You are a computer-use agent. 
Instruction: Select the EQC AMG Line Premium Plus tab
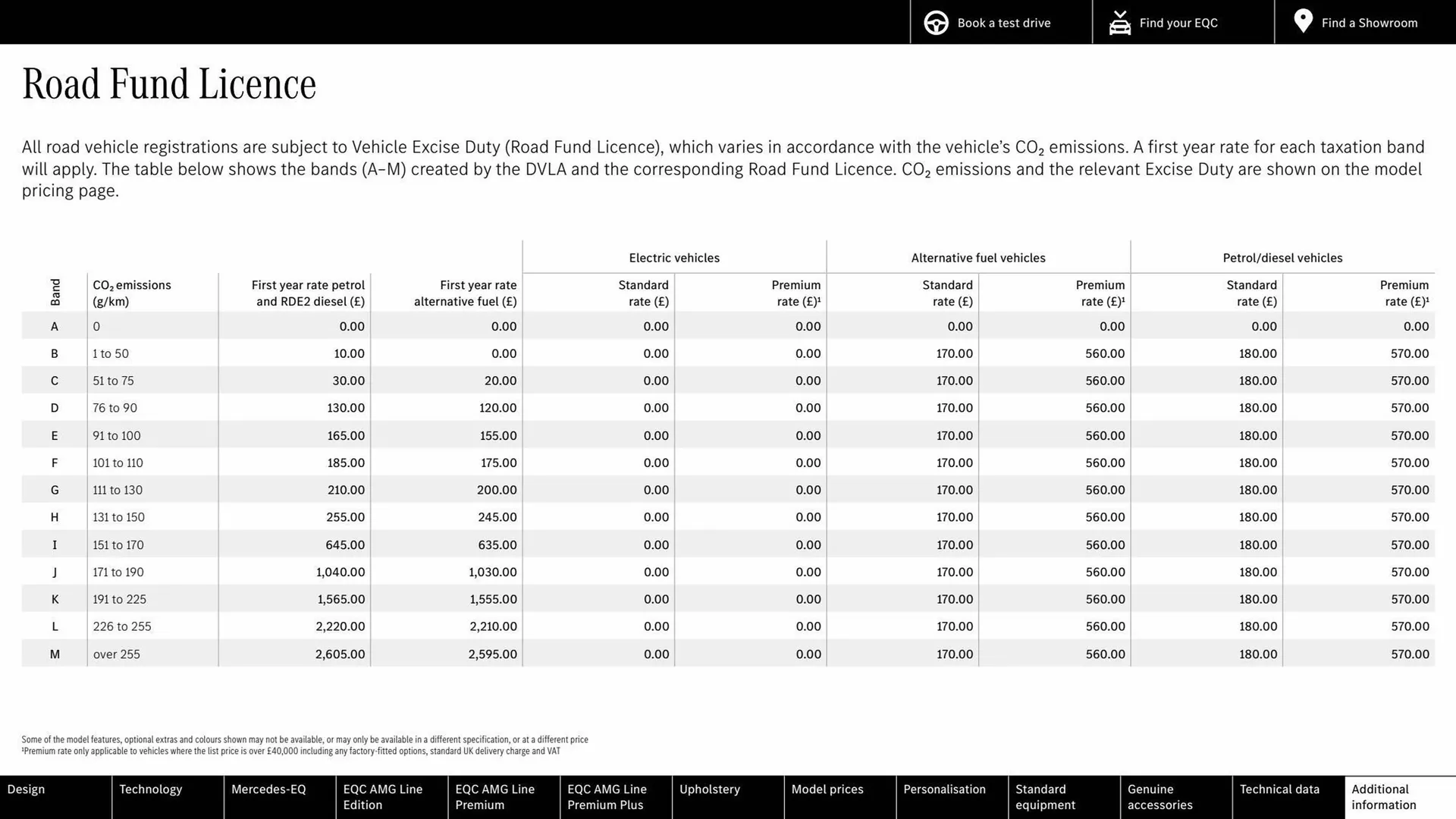pyautogui.click(x=614, y=797)
